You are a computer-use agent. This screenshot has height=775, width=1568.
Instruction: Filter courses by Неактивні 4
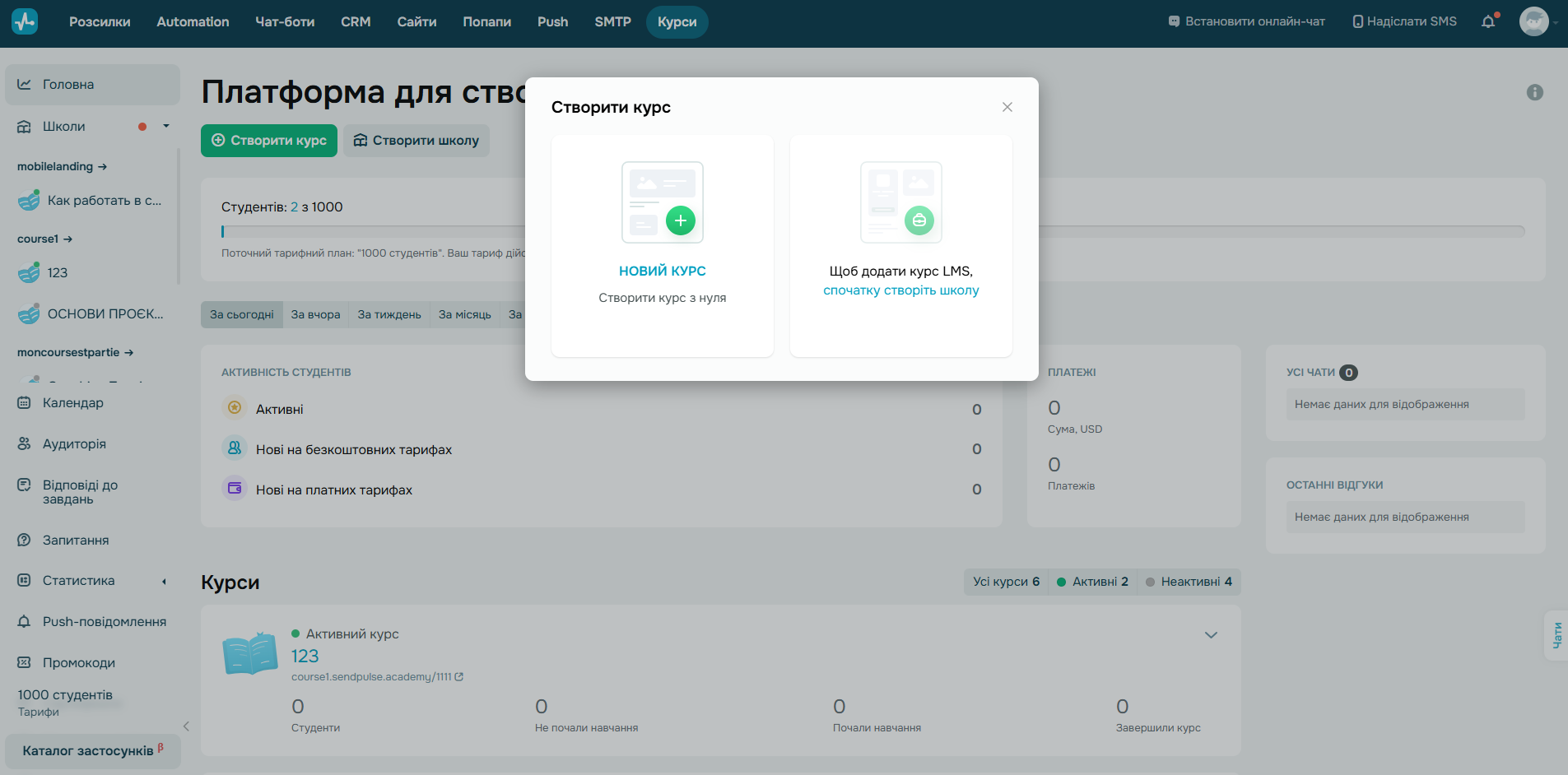[x=1189, y=582]
